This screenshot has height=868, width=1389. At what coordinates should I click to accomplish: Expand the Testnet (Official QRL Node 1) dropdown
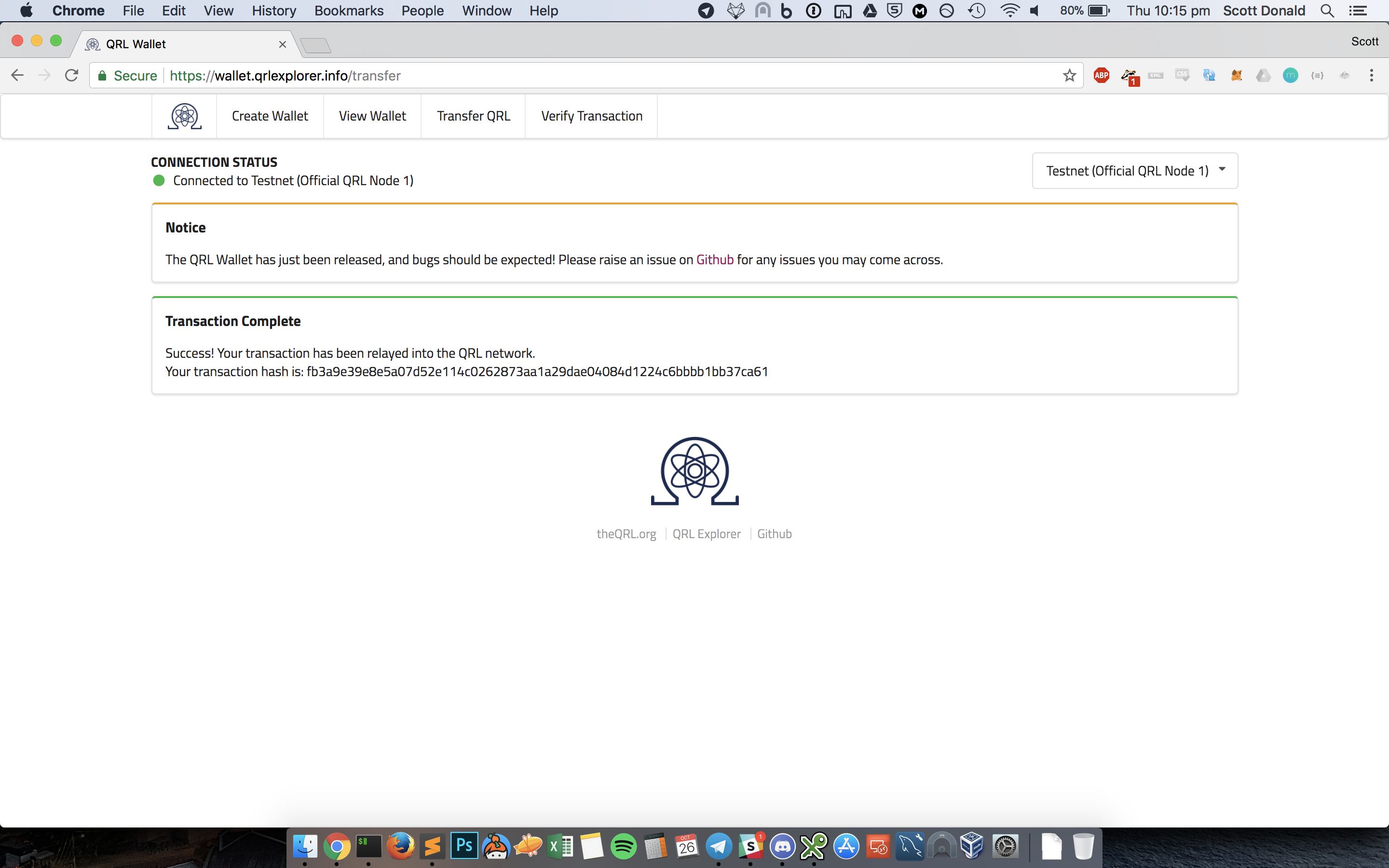(x=1135, y=171)
